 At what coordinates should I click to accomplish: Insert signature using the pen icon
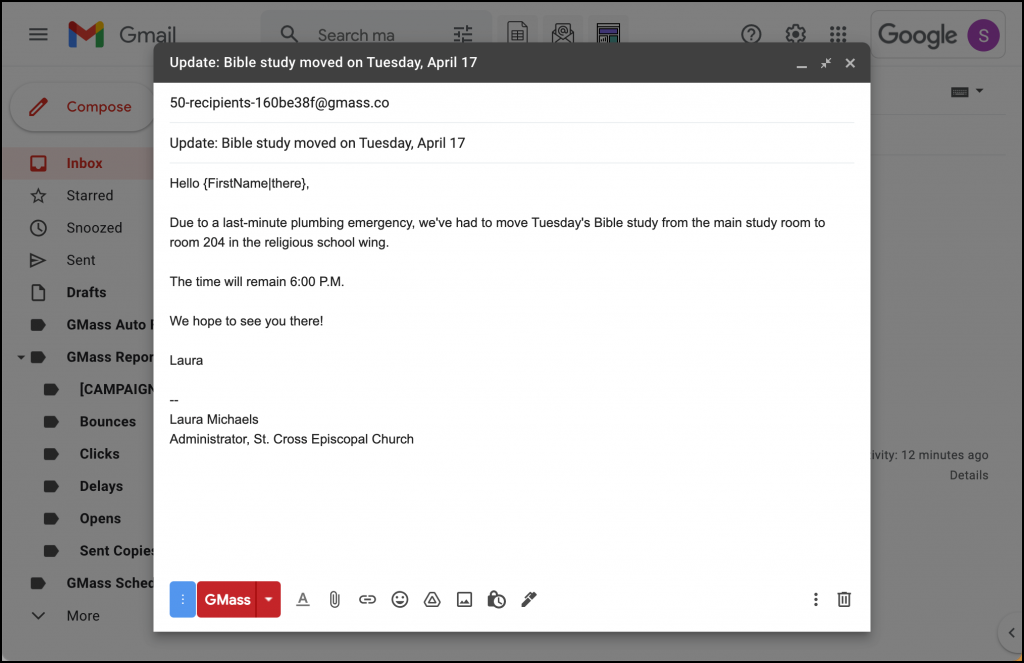(529, 599)
